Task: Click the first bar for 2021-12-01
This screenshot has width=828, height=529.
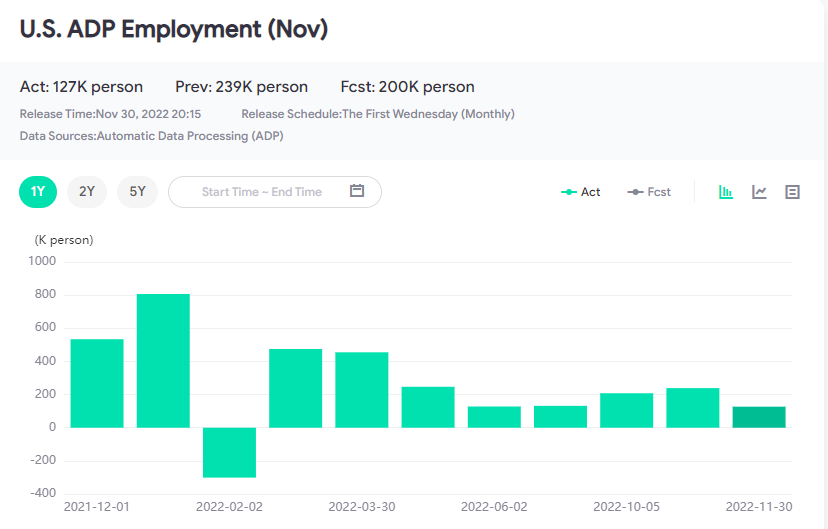Action: [97, 383]
